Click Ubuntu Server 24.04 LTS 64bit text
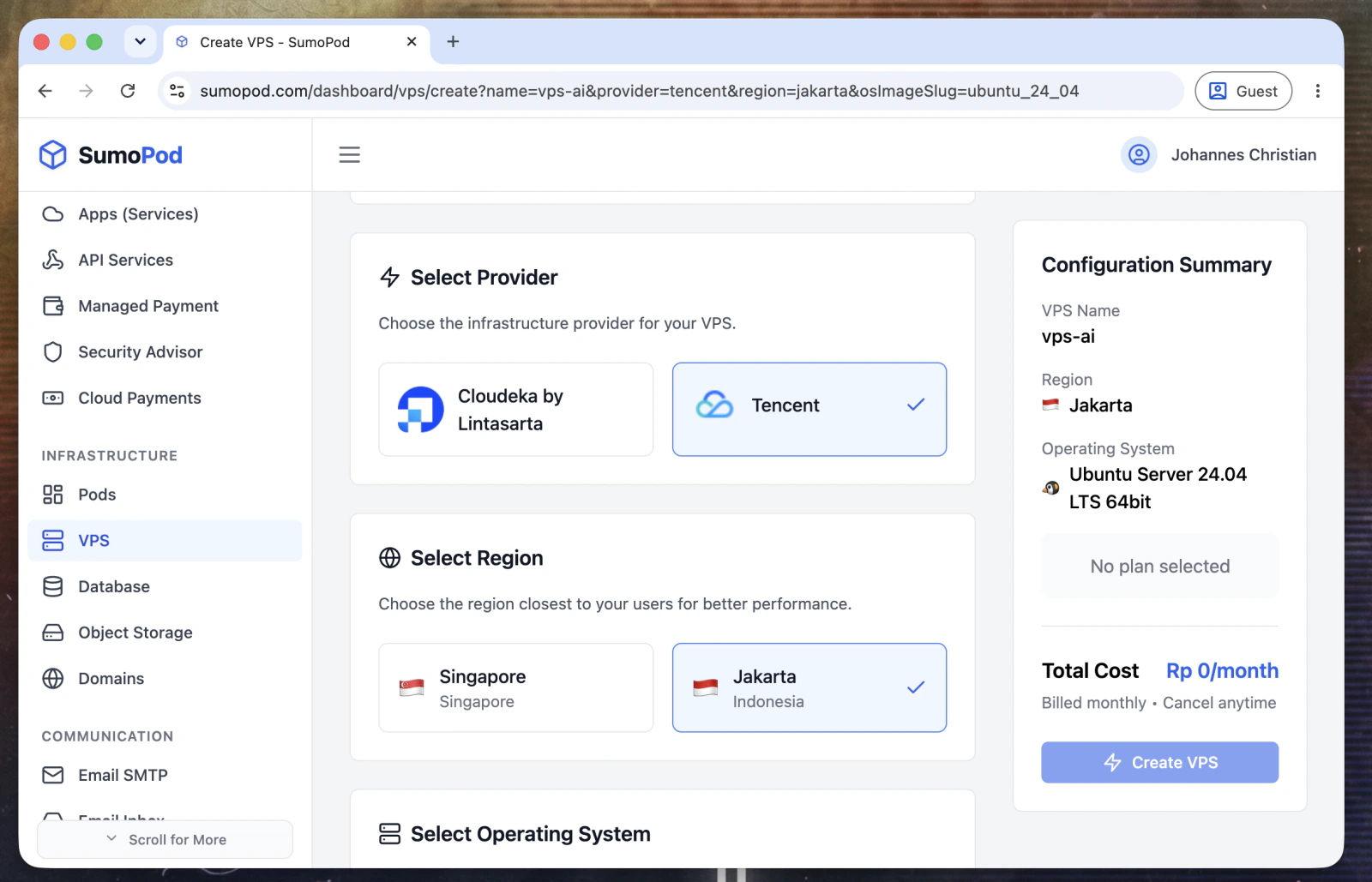The width and height of the screenshot is (1372, 882). [x=1158, y=488]
